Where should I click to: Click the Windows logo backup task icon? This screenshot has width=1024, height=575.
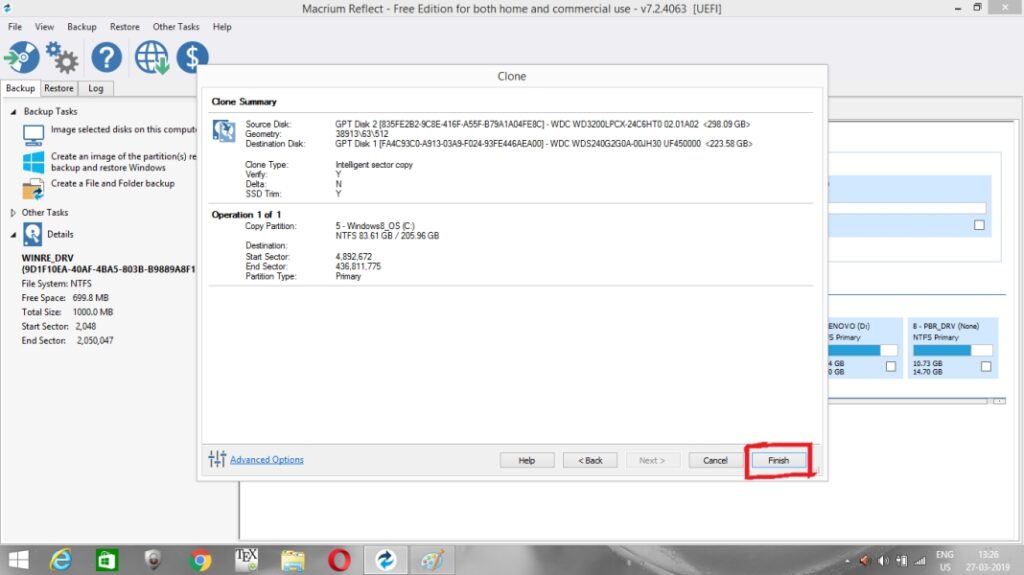pos(33,161)
